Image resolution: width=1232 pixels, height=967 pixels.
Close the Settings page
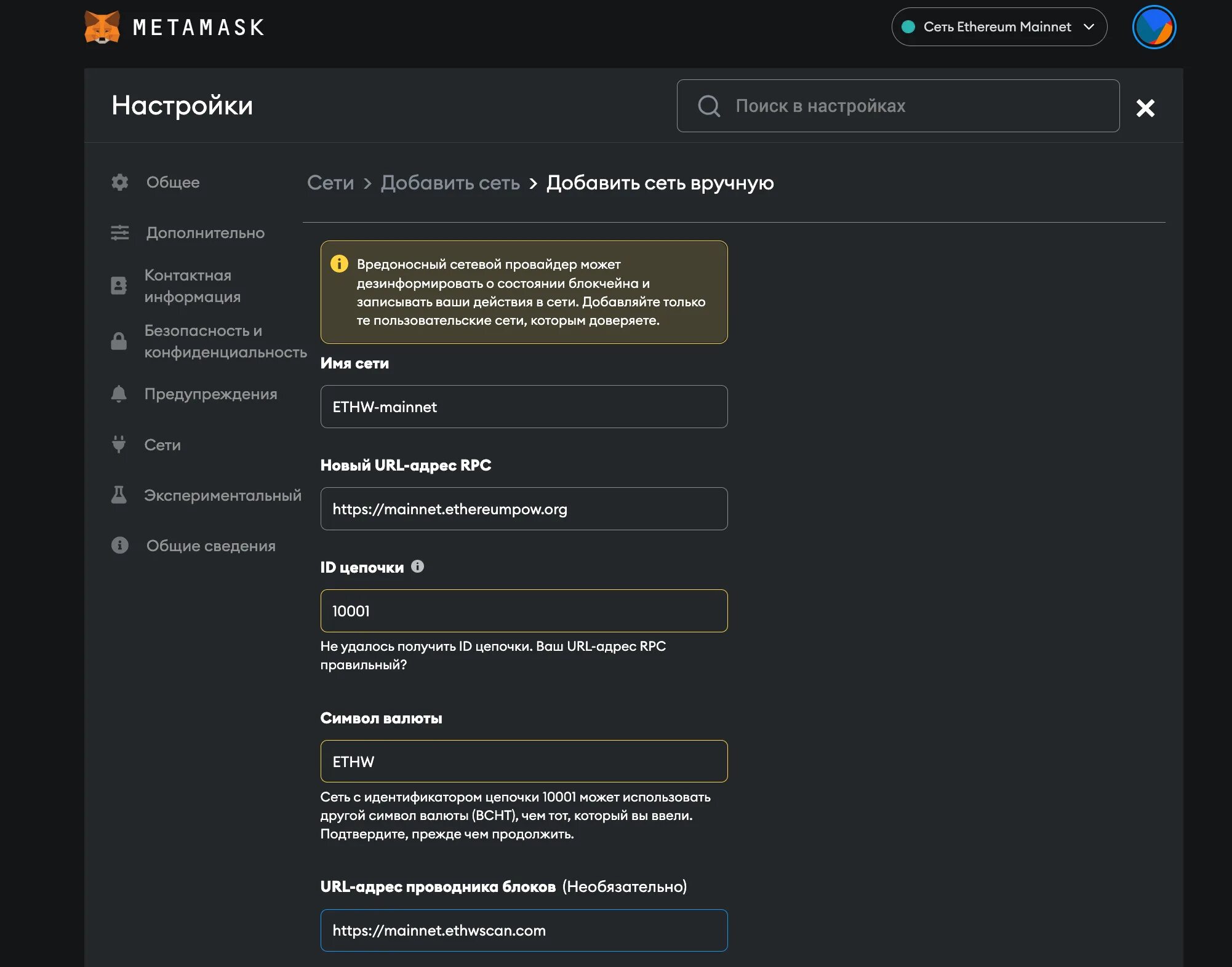point(1145,108)
